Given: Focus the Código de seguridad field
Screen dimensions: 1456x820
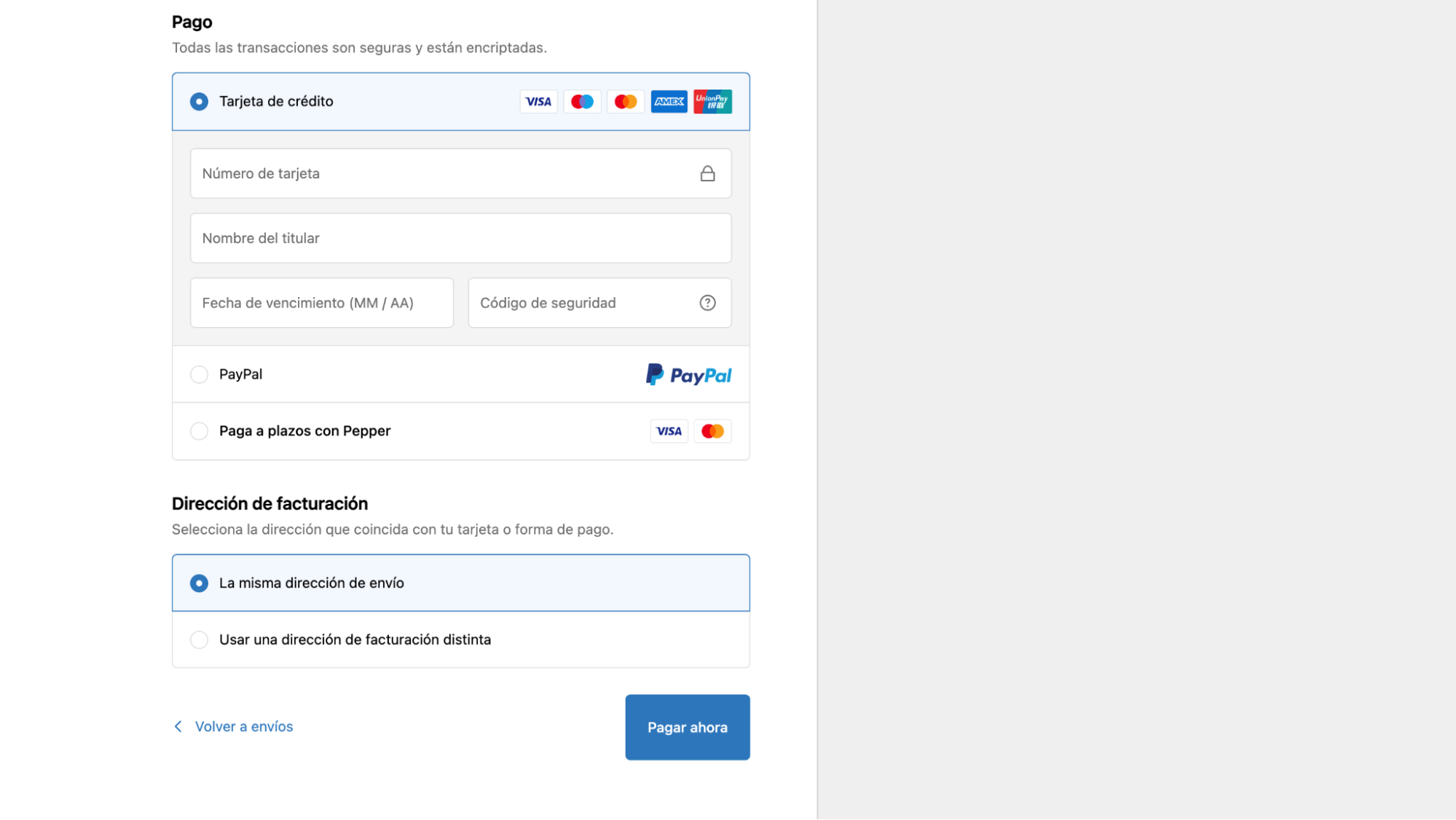Looking at the screenshot, I should pos(599,303).
